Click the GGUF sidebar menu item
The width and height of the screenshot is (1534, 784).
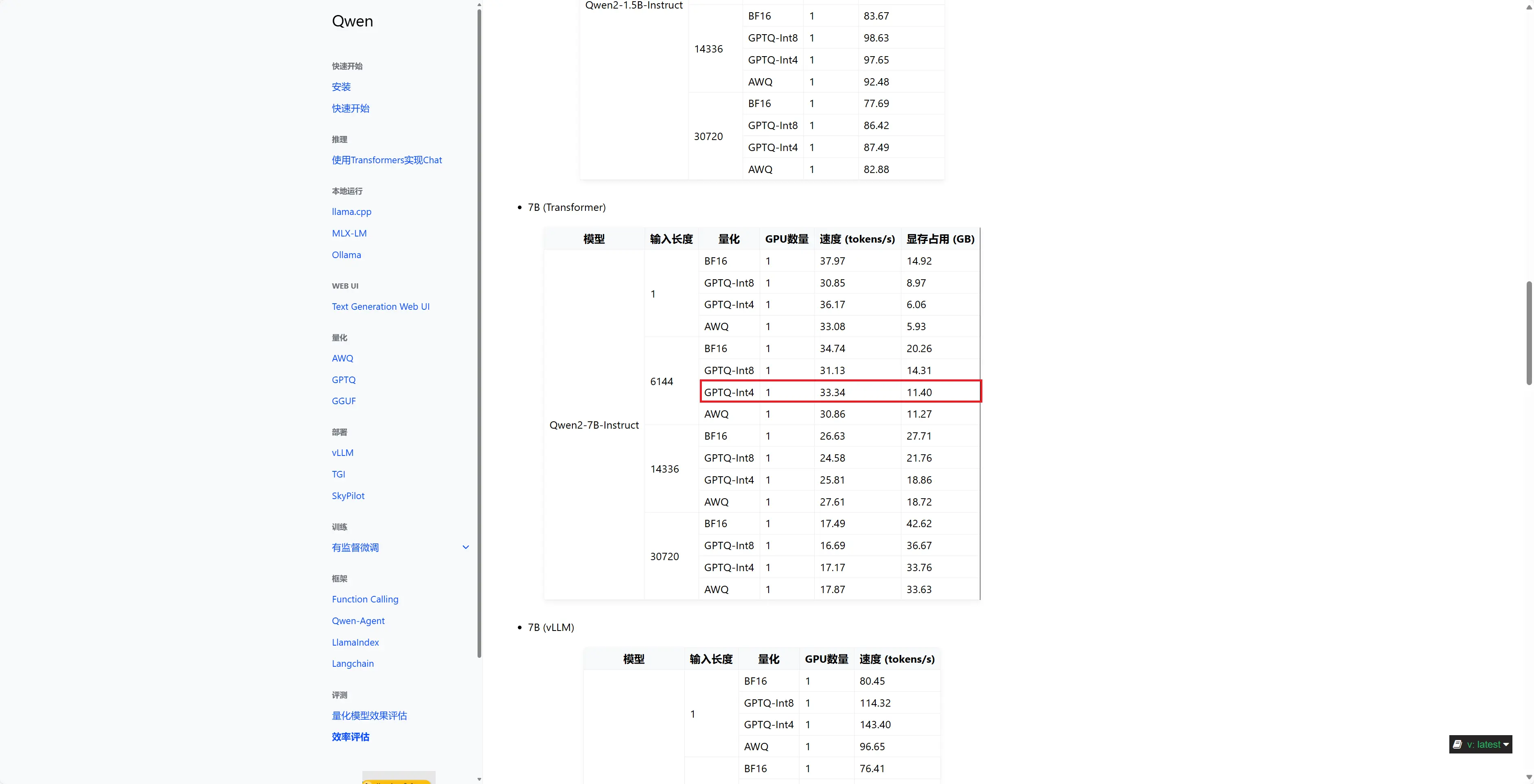(x=343, y=401)
